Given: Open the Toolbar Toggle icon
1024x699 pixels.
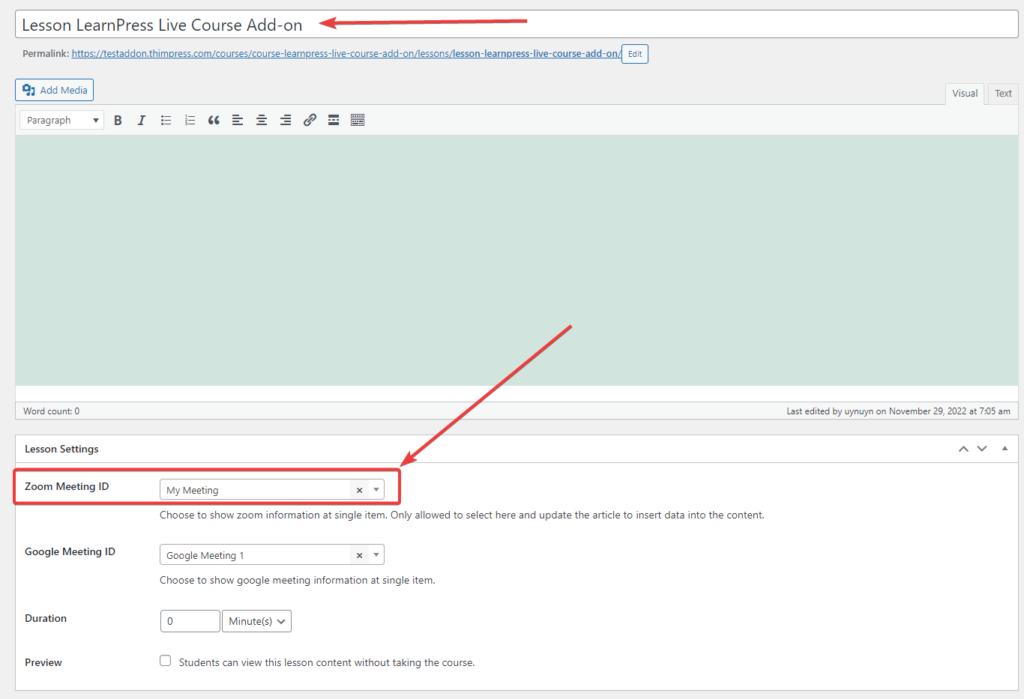Looking at the screenshot, I should click(357, 120).
